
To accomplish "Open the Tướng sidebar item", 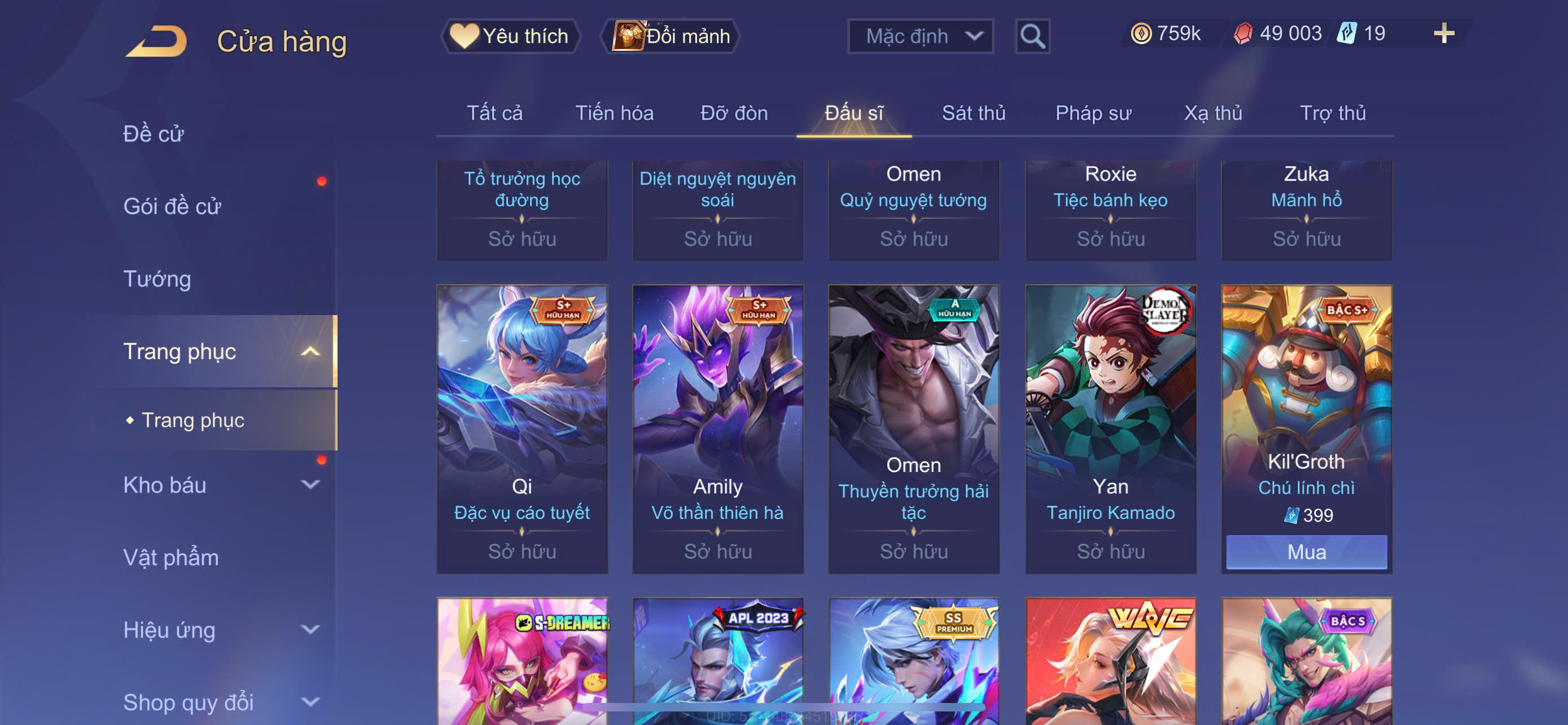I will [157, 279].
